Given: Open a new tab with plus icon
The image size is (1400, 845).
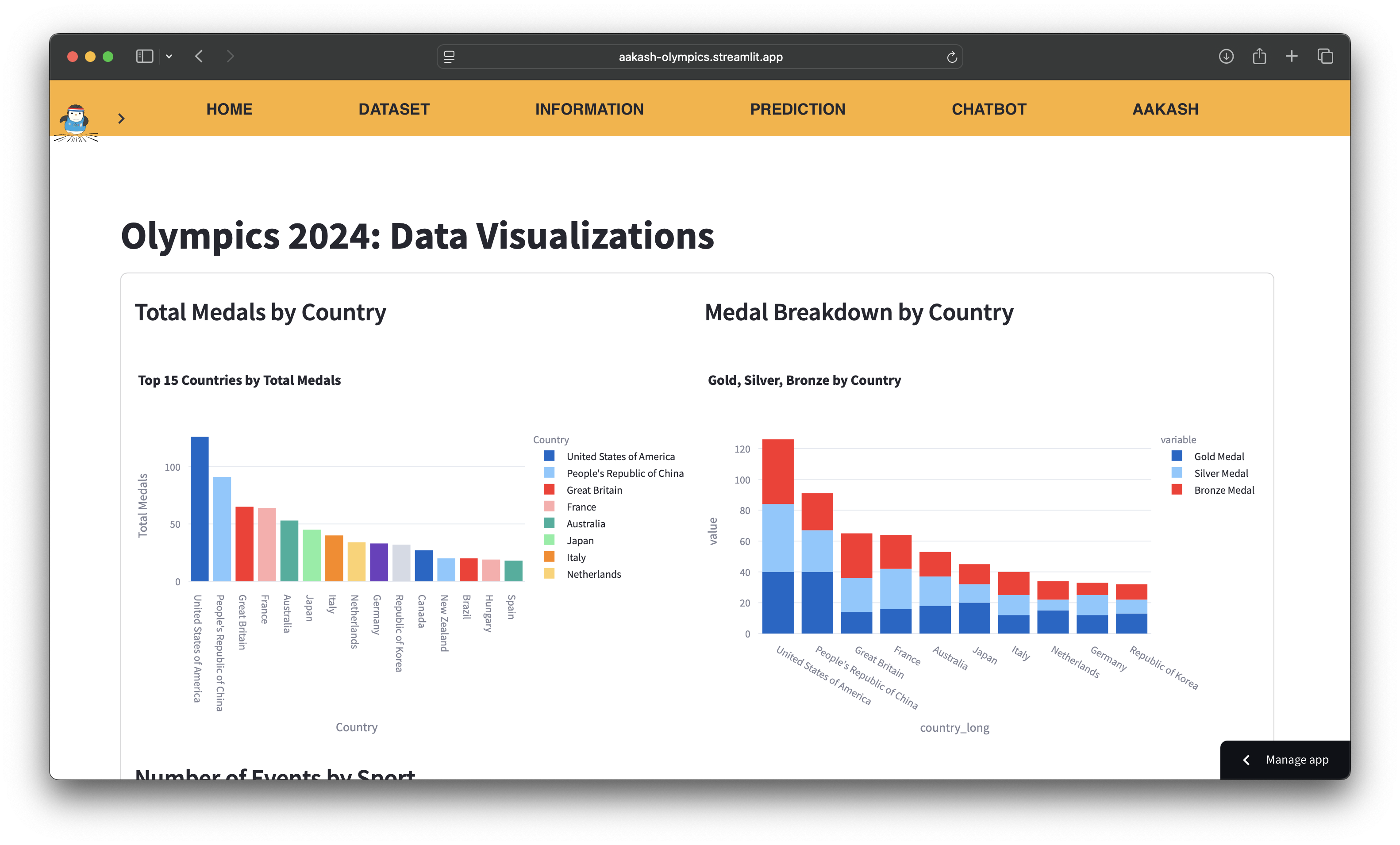Looking at the screenshot, I should coord(1292,56).
